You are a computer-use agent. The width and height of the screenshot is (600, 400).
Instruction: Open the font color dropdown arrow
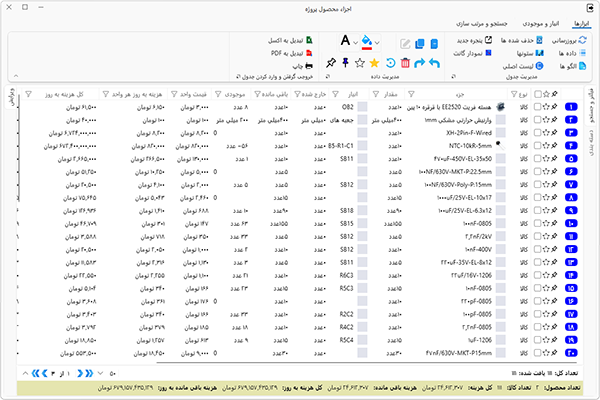[357, 41]
